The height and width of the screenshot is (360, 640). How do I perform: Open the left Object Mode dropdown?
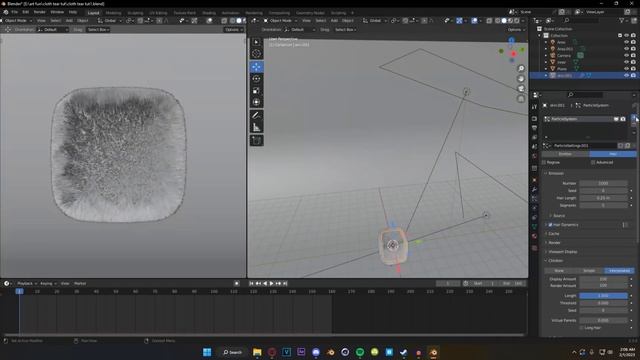tap(17, 20)
